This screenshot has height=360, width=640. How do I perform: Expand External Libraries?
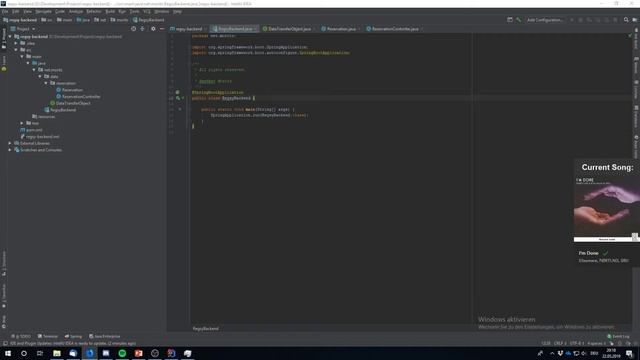(x=10, y=143)
